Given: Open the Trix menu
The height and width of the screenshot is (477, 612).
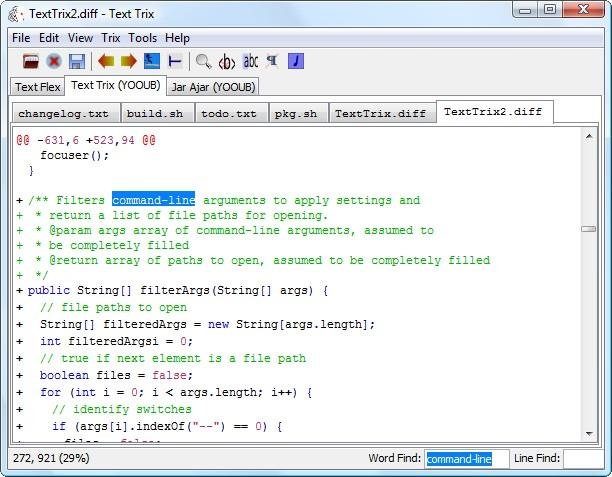Looking at the screenshot, I should click(110, 38).
